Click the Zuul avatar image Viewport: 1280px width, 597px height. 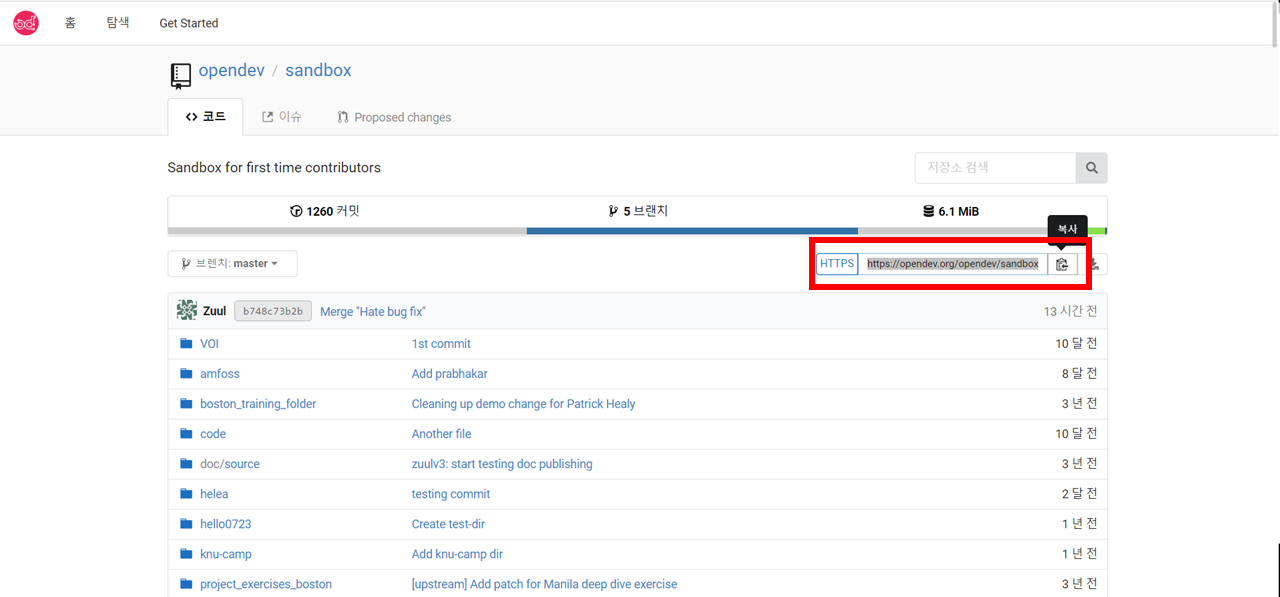pos(187,311)
